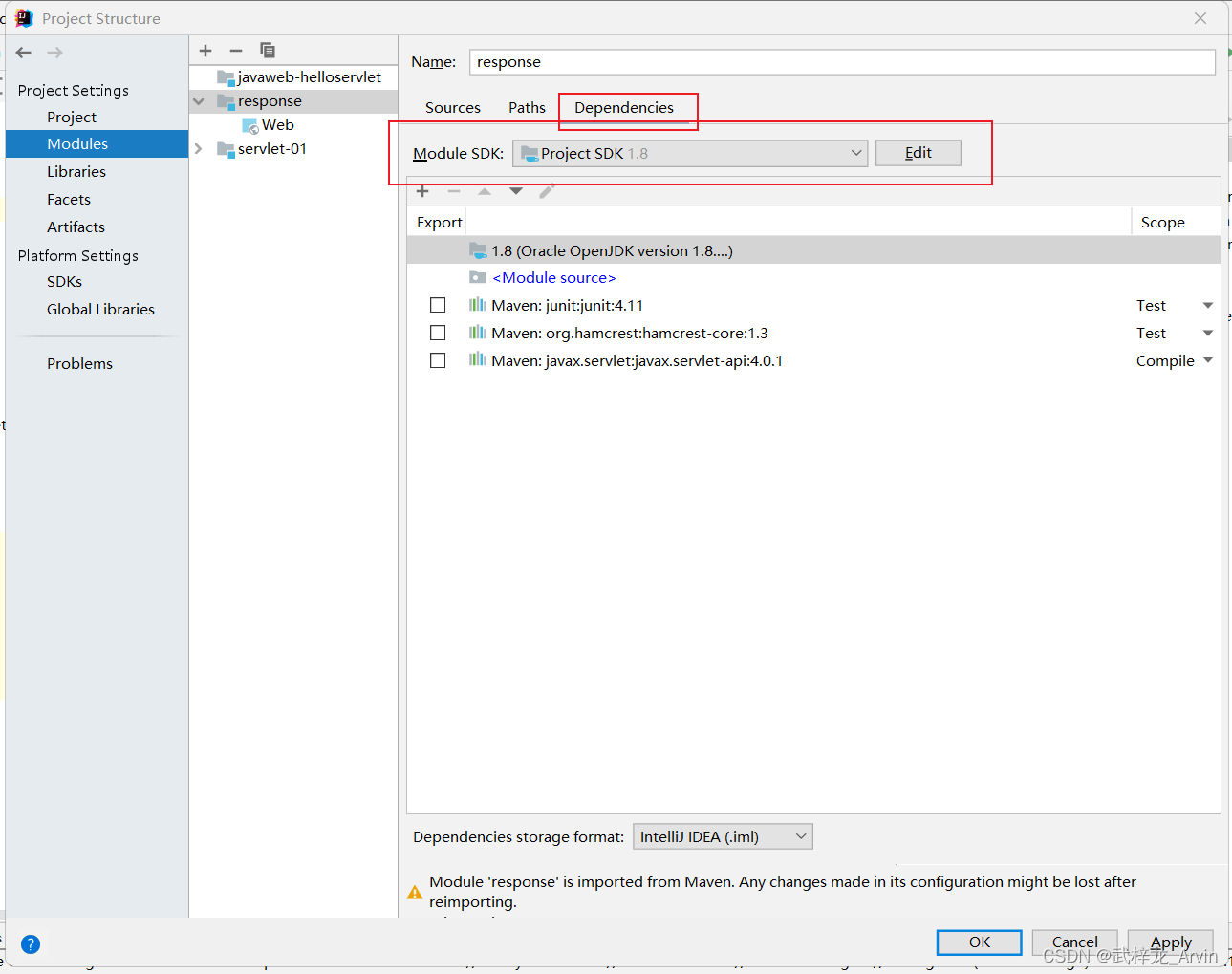Switch to the Paths tab
The height and width of the screenshot is (974, 1232).
tap(527, 108)
